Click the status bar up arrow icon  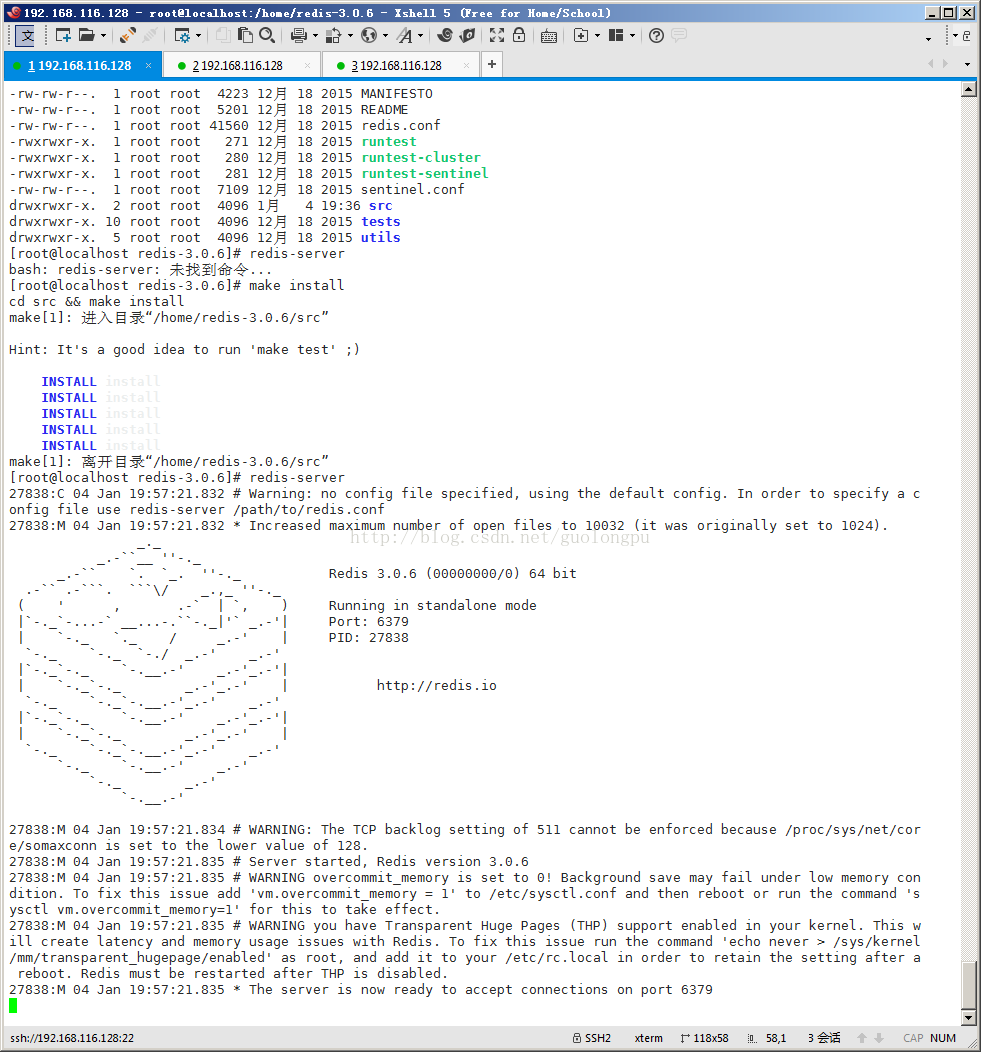[x=862, y=1038]
